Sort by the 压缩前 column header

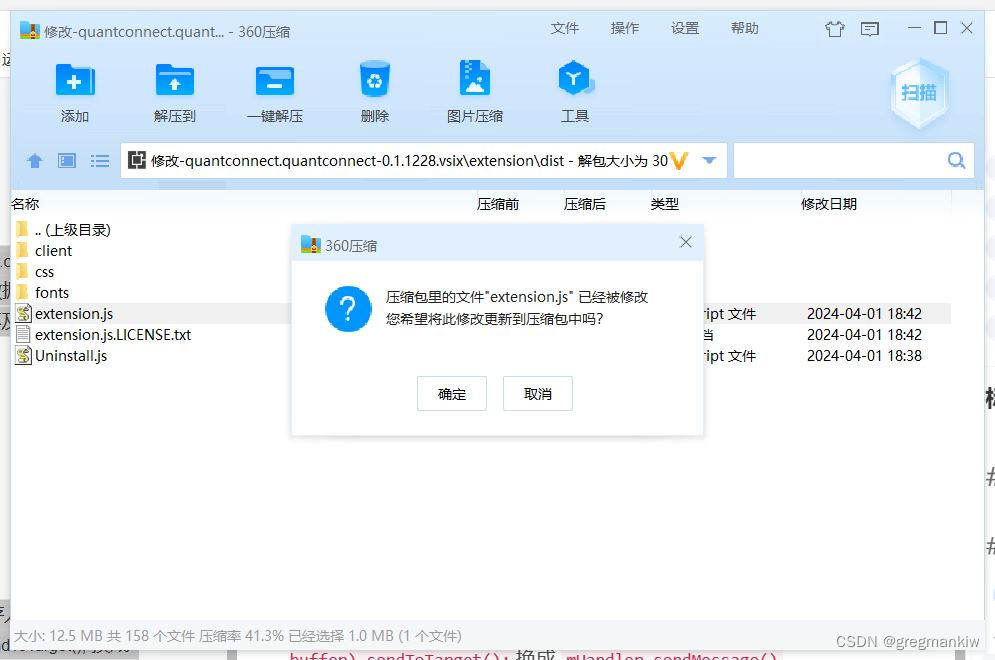tap(498, 204)
